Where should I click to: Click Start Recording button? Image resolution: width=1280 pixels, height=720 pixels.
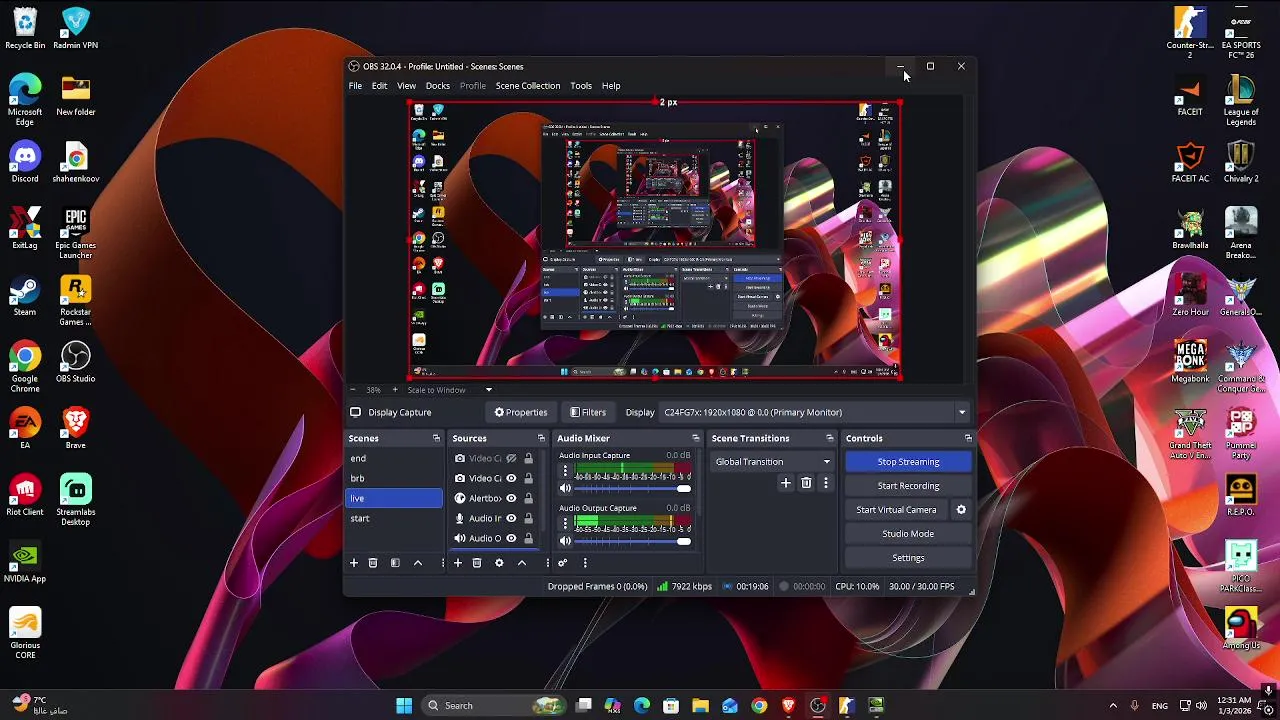coord(908,486)
